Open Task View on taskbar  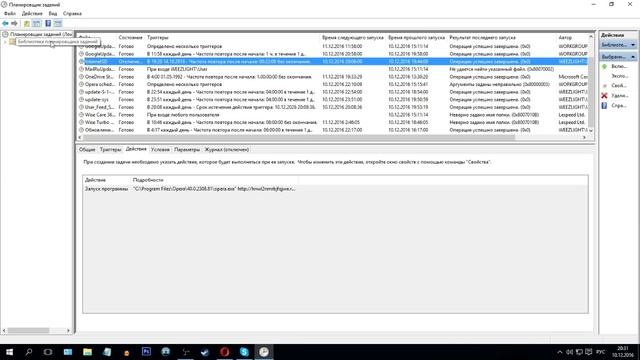point(48,352)
